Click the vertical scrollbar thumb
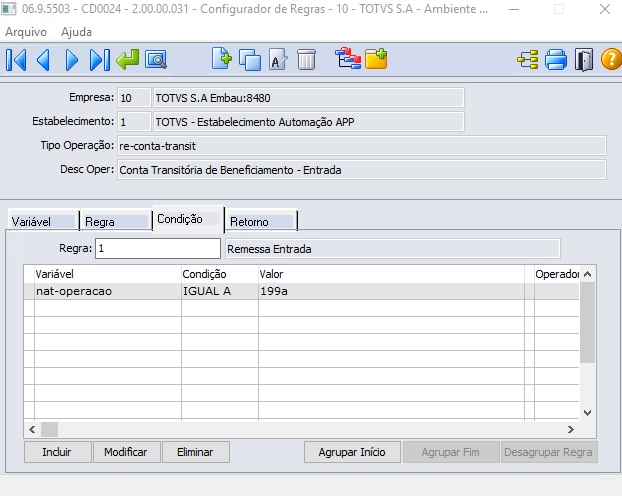 (x=587, y=323)
